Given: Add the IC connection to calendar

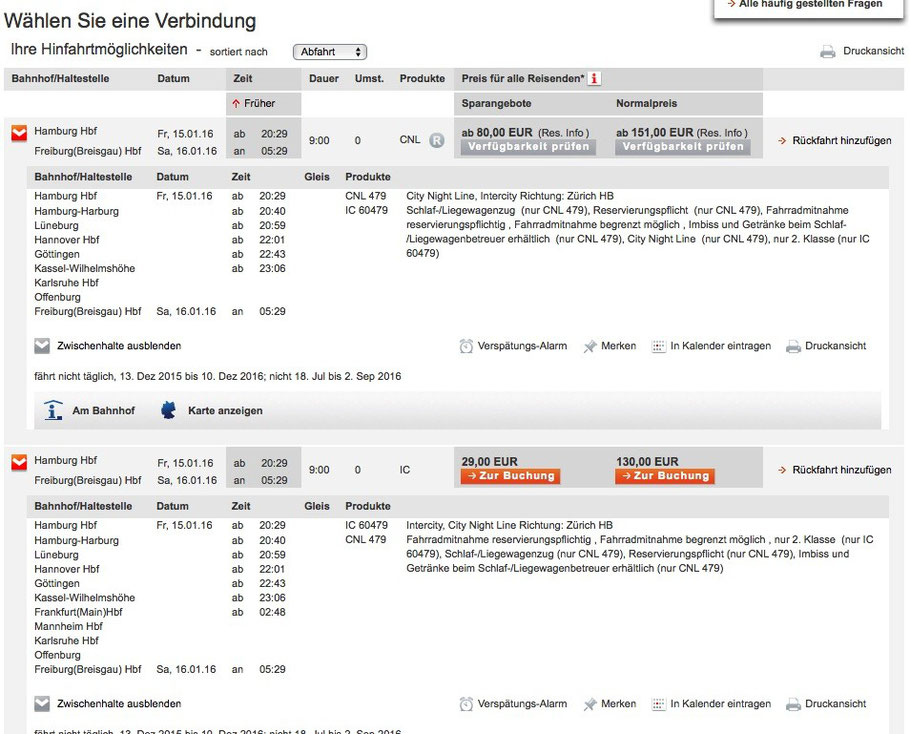Looking at the screenshot, I should [x=721, y=704].
